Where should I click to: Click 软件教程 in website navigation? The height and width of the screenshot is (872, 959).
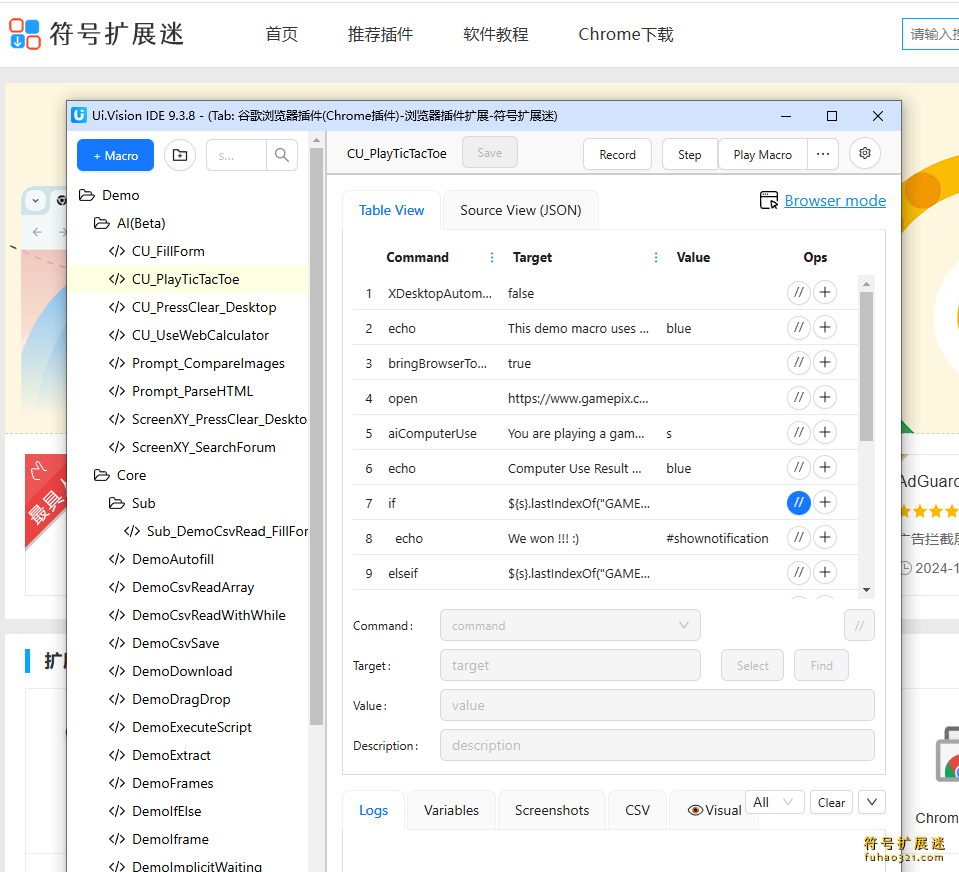495,34
